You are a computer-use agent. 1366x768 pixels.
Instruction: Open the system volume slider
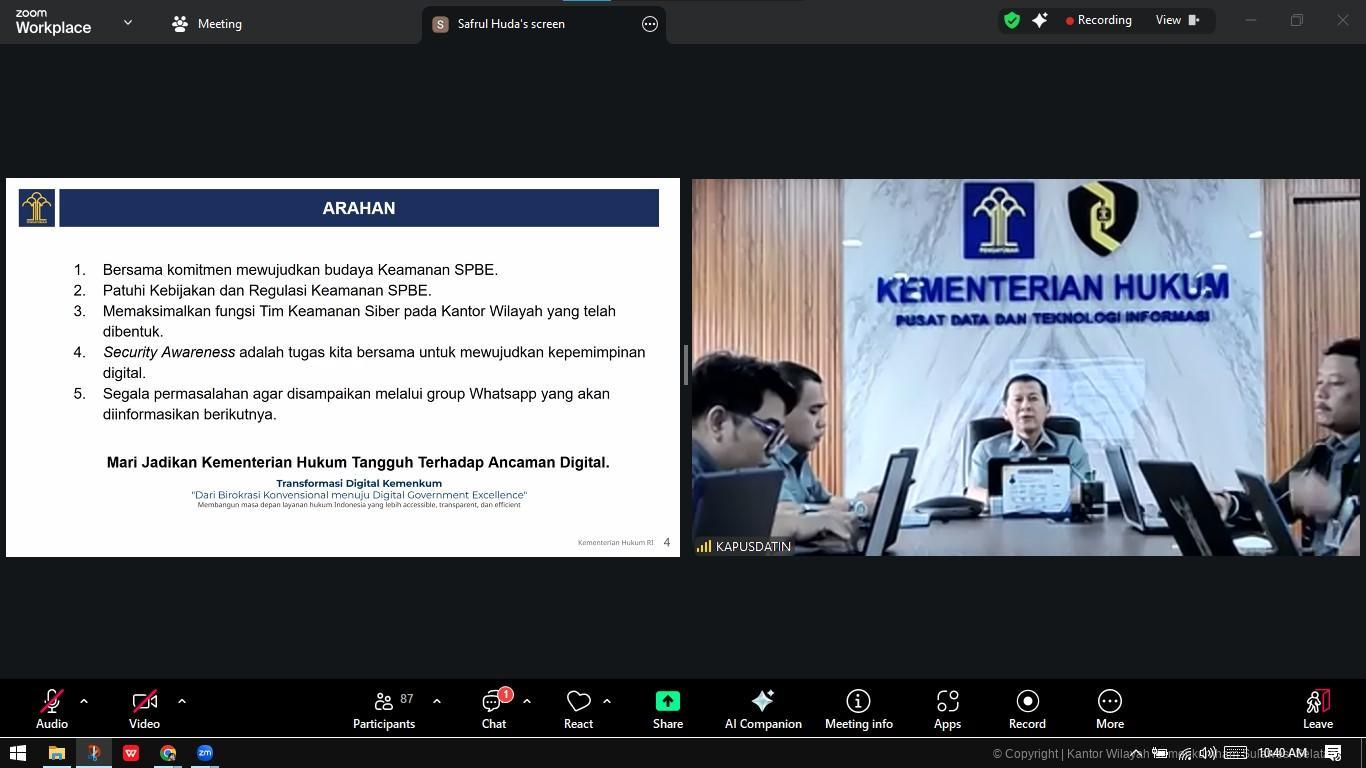tap(1206, 753)
